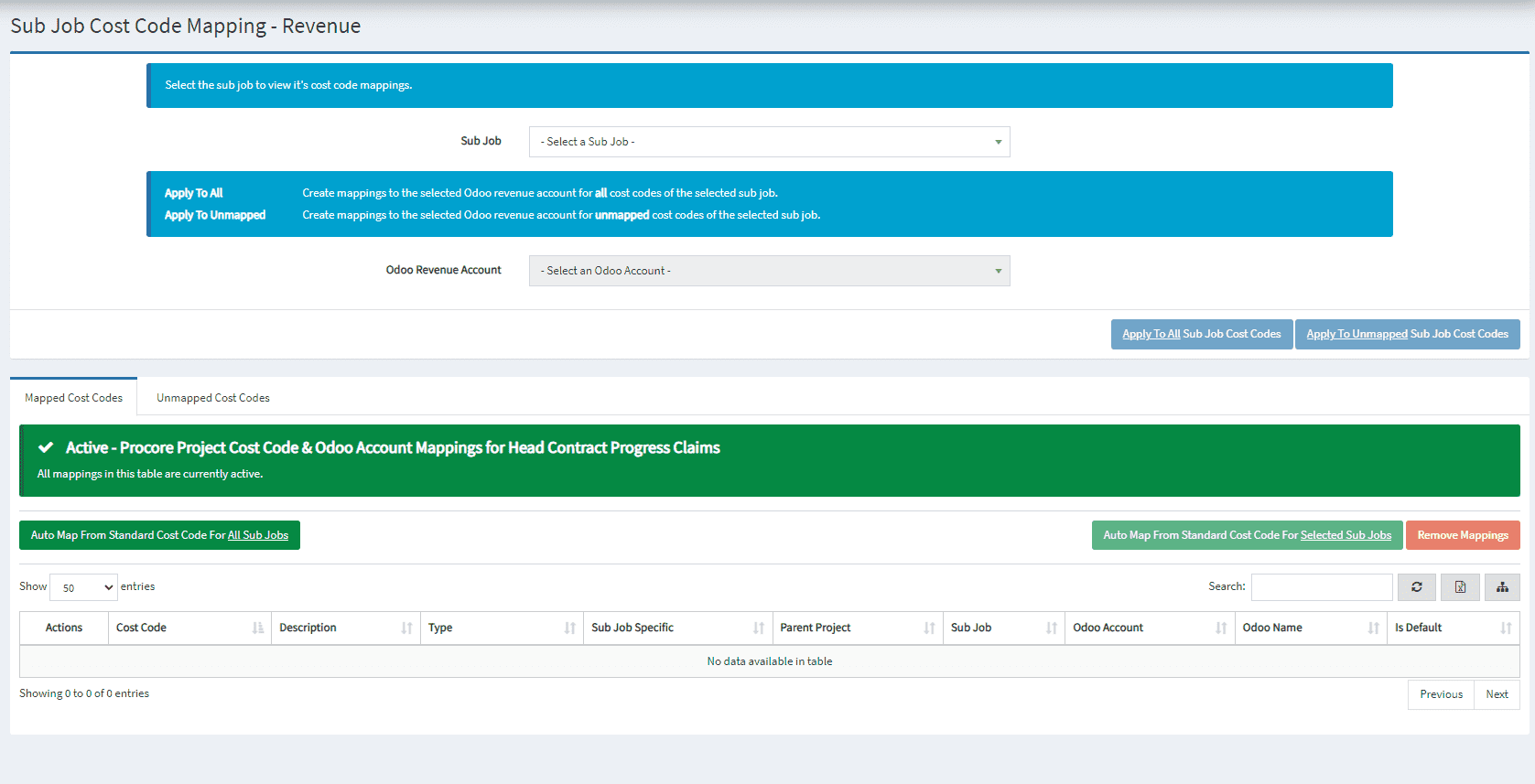Image resolution: width=1535 pixels, height=784 pixels.
Task: Focus the table Search input field
Action: coord(1321,587)
